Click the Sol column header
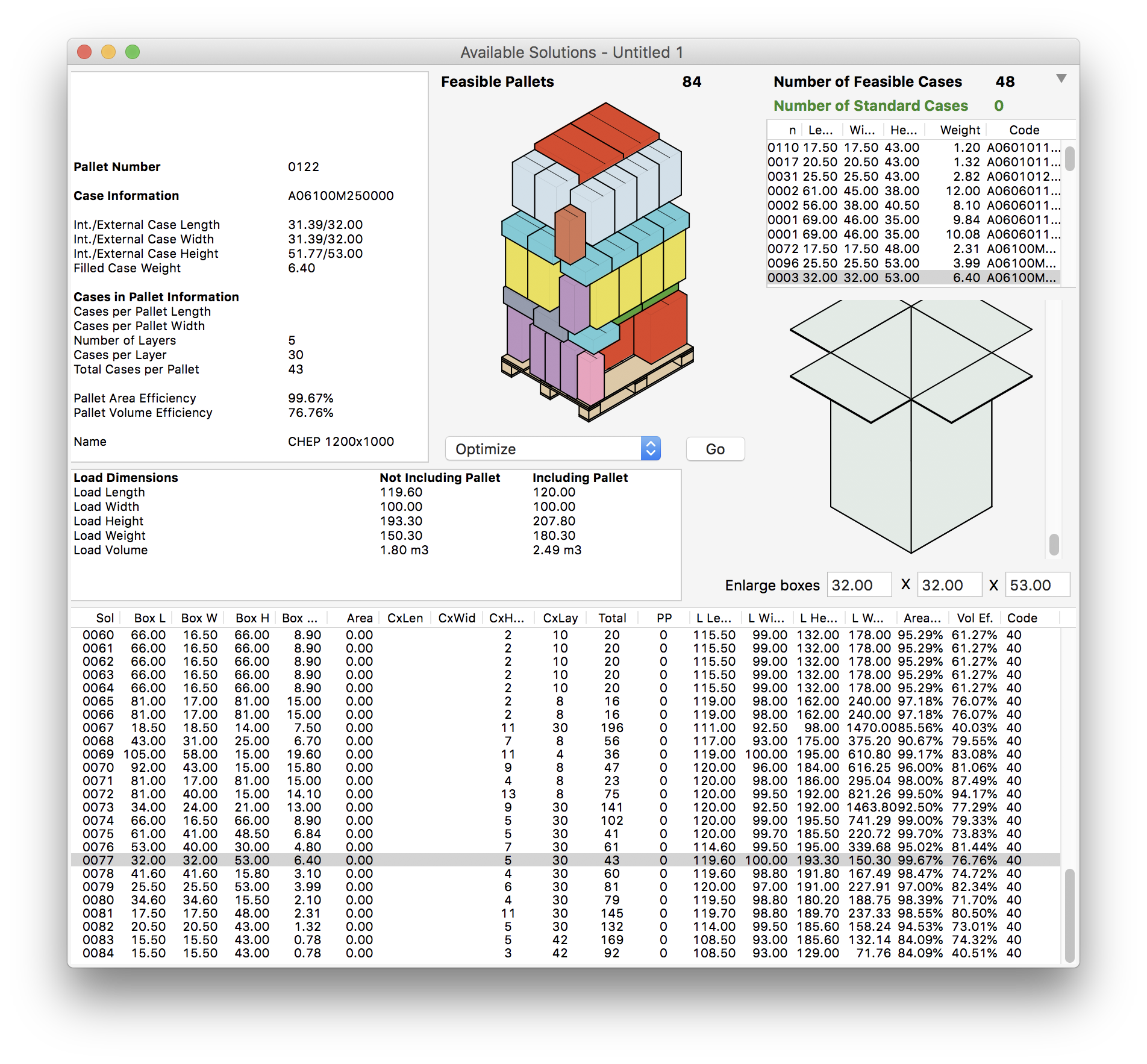Image resolution: width=1147 pixels, height=1064 pixels. pyautogui.click(x=104, y=618)
